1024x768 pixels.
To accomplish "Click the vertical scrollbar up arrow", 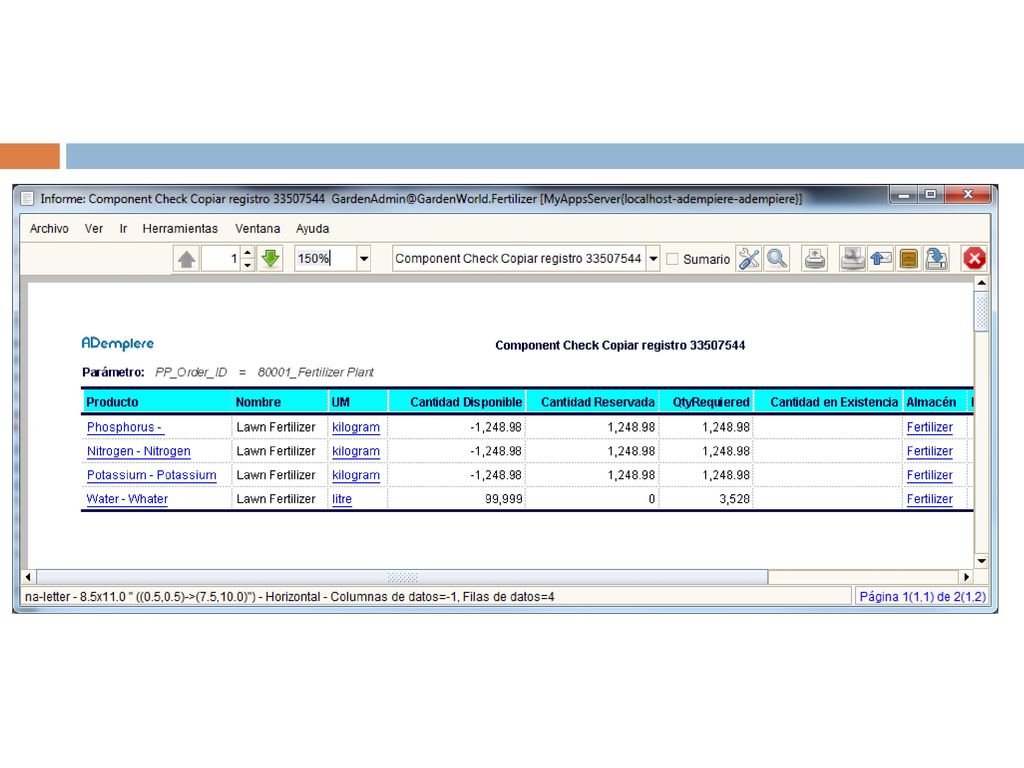I will [x=981, y=283].
